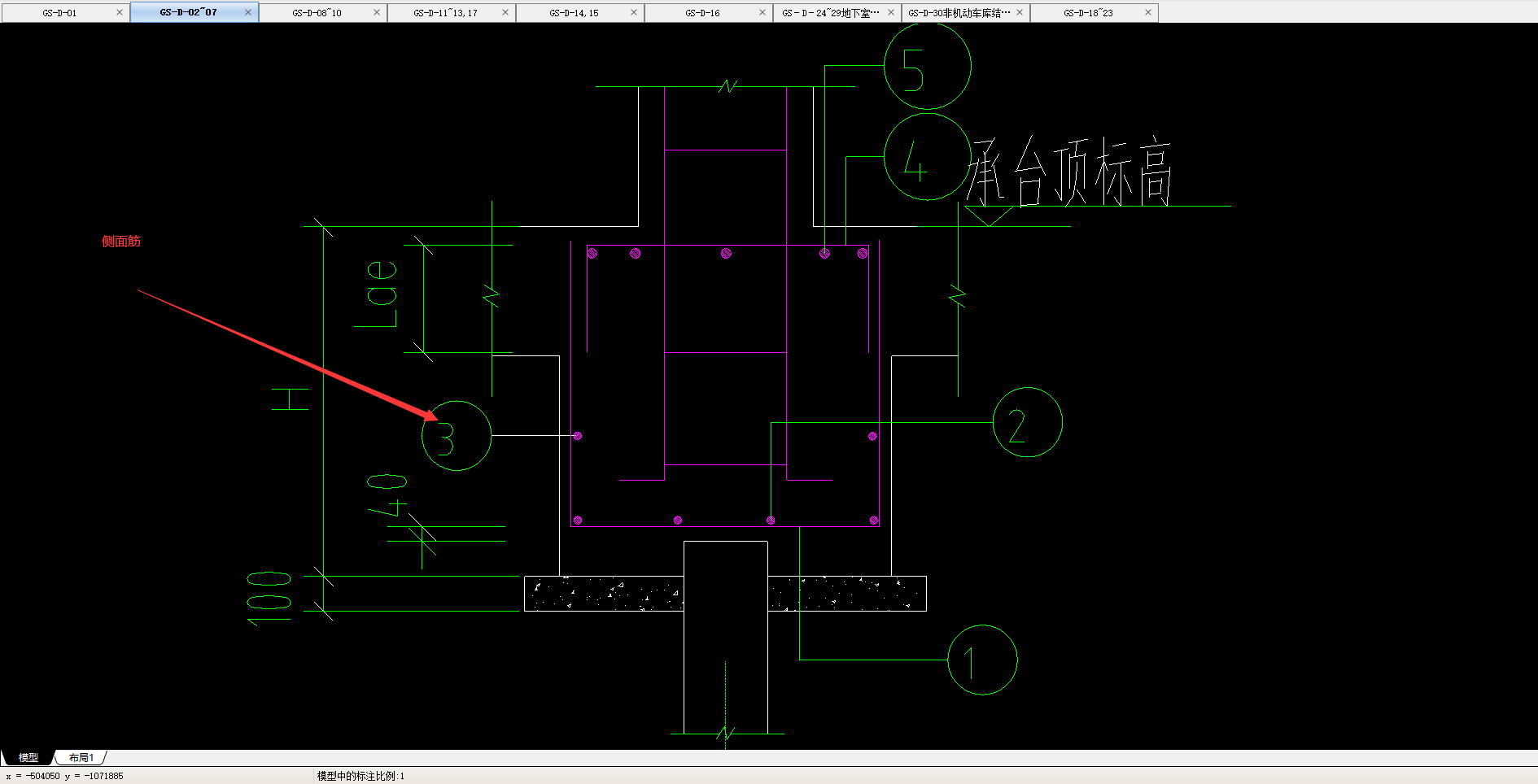The image size is (1538, 784).
Task: Close the GS-D-30非机动车库结 tab
Action: click(x=1020, y=12)
